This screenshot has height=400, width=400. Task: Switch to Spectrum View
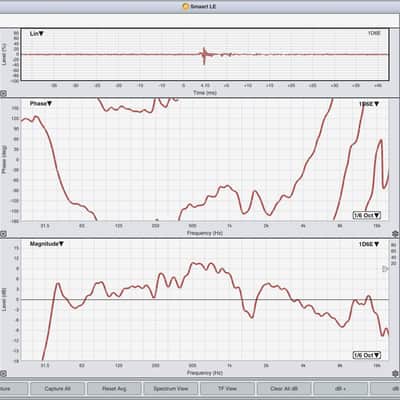click(171, 389)
